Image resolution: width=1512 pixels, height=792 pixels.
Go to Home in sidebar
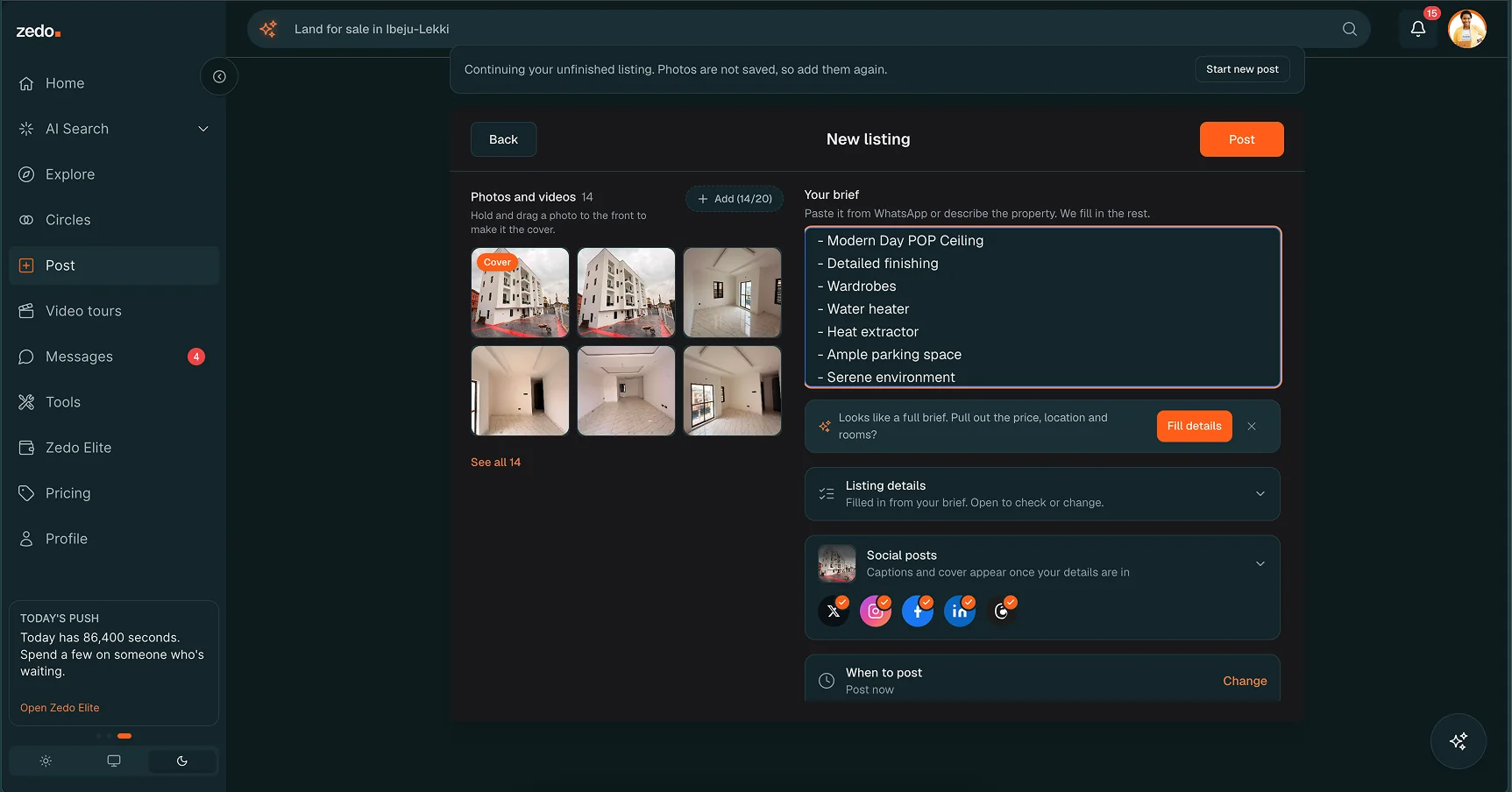[x=114, y=83]
